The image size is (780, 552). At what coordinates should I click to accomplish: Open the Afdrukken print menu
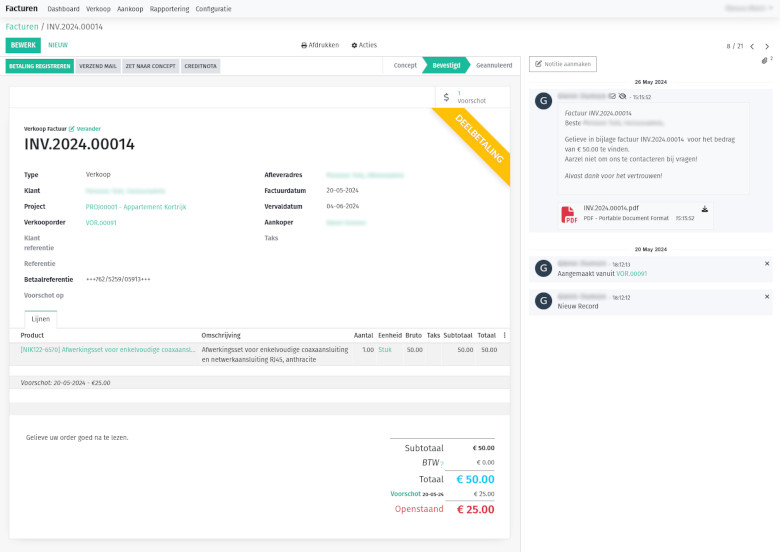point(321,45)
